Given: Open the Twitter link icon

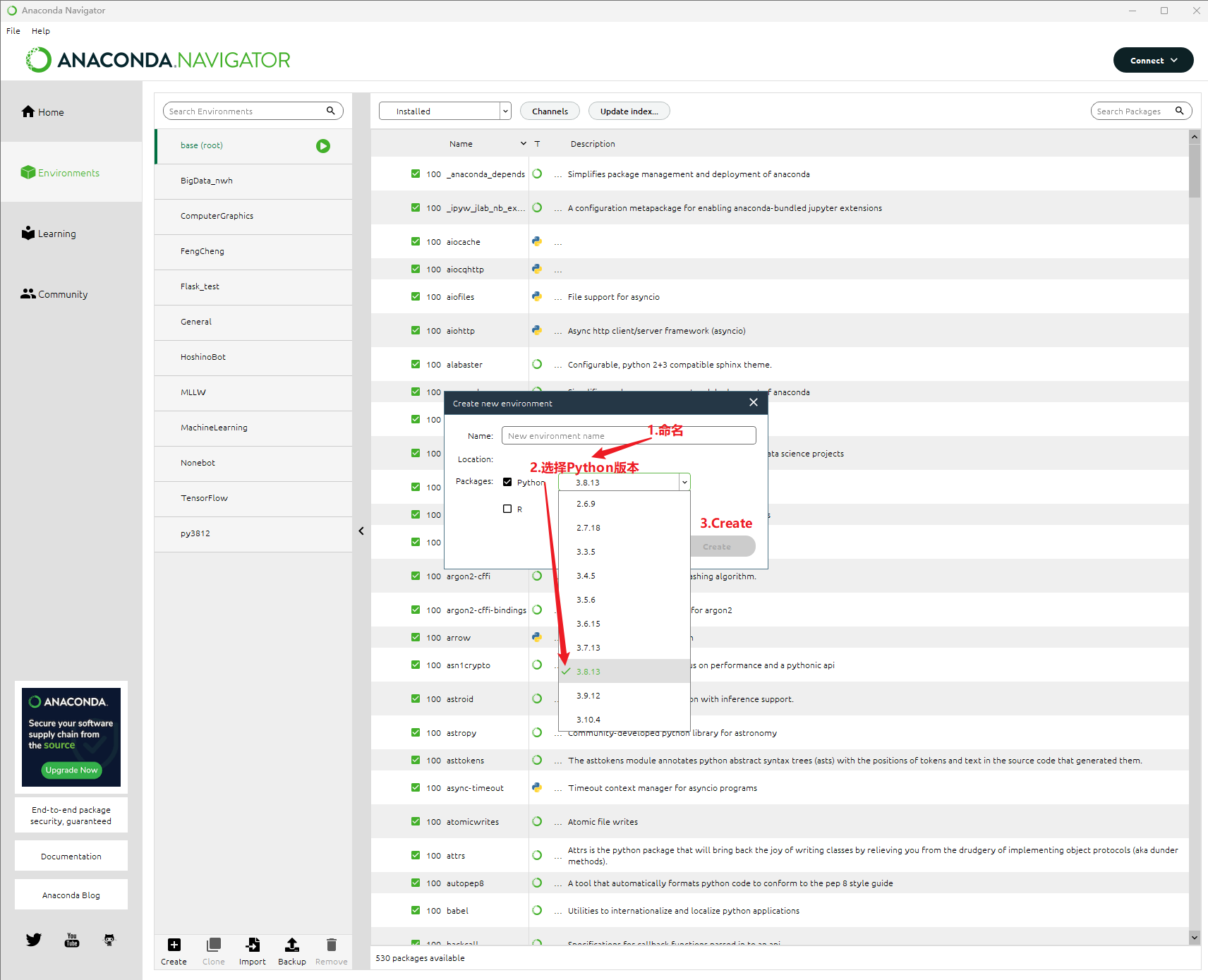Looking at the screenshot, I should [34, 940].
